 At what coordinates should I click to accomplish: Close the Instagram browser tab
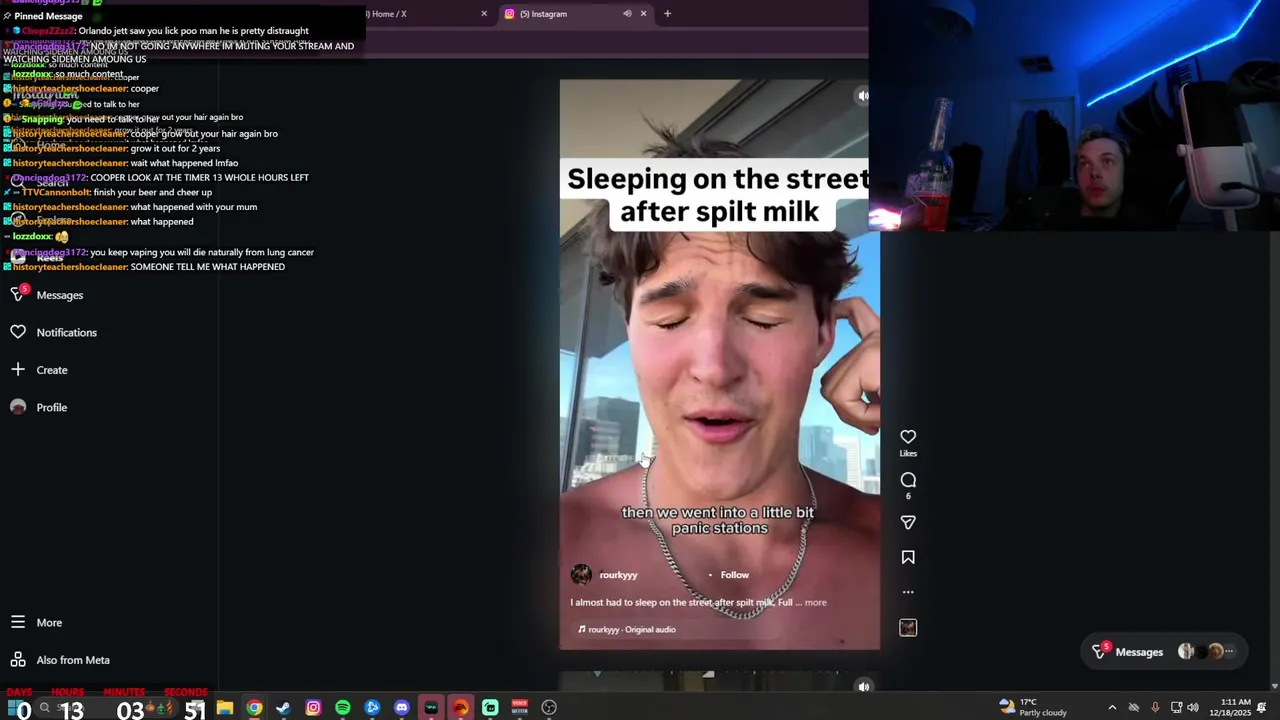click(643, 14)
